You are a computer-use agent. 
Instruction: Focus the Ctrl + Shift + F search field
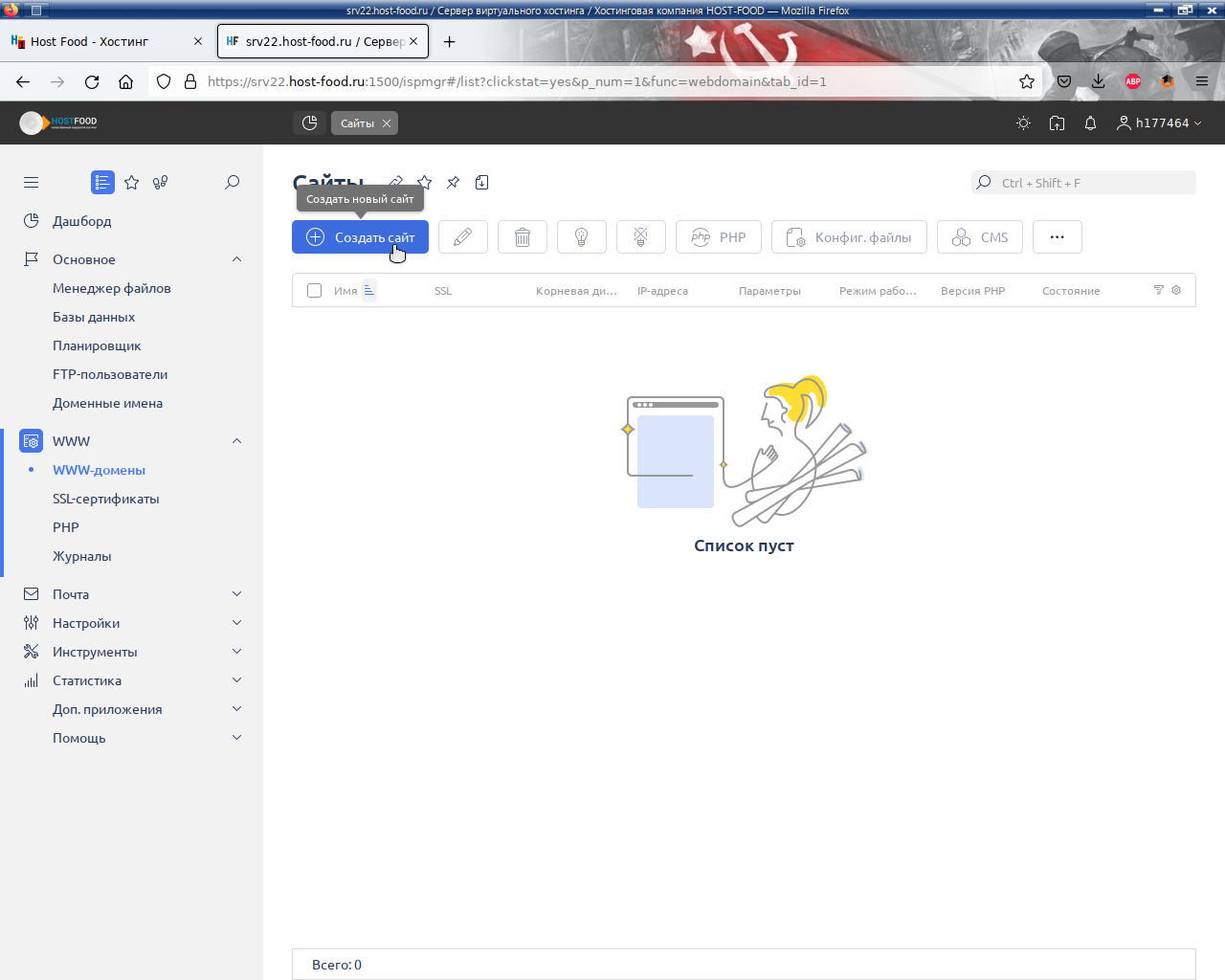pos(1083,183)
